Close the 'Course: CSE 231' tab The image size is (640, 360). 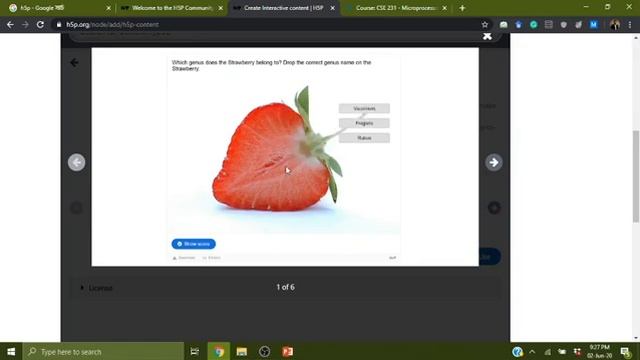tap(444, 8)
